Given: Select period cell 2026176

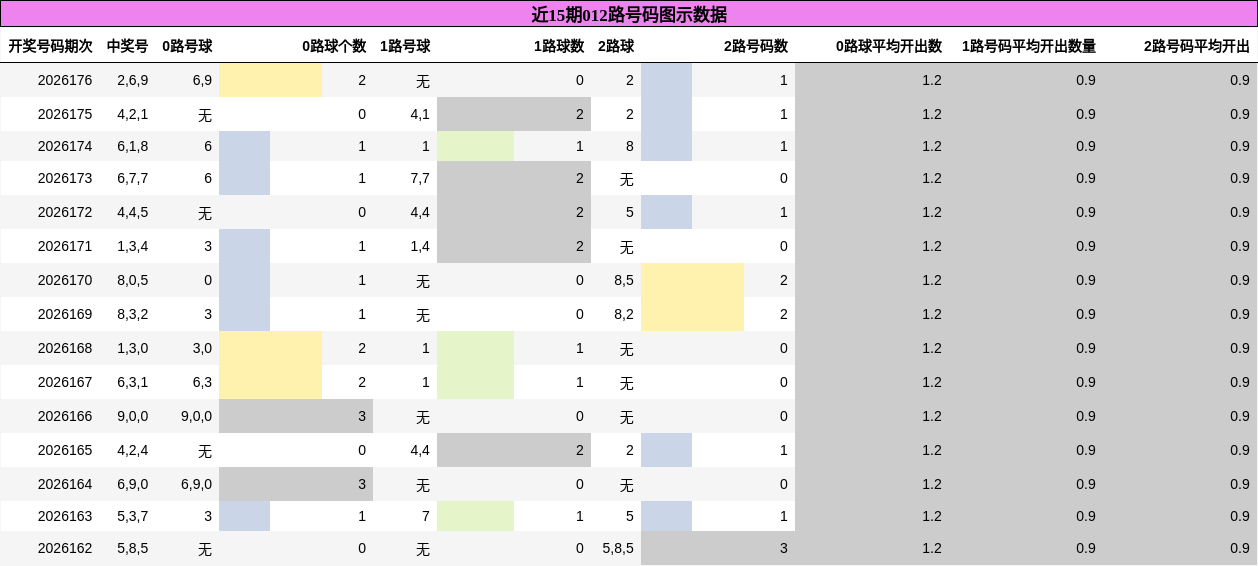Looking at the screenshot, I should click(x=65, y=80).
